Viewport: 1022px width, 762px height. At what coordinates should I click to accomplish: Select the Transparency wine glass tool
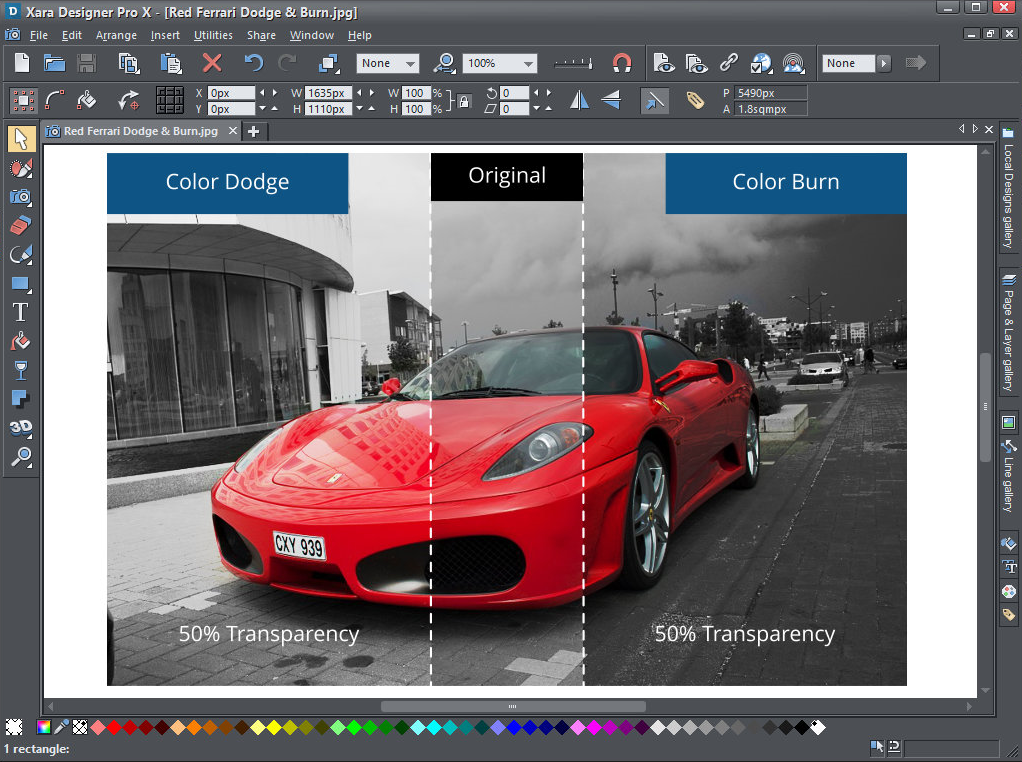(x=21, y=370)
